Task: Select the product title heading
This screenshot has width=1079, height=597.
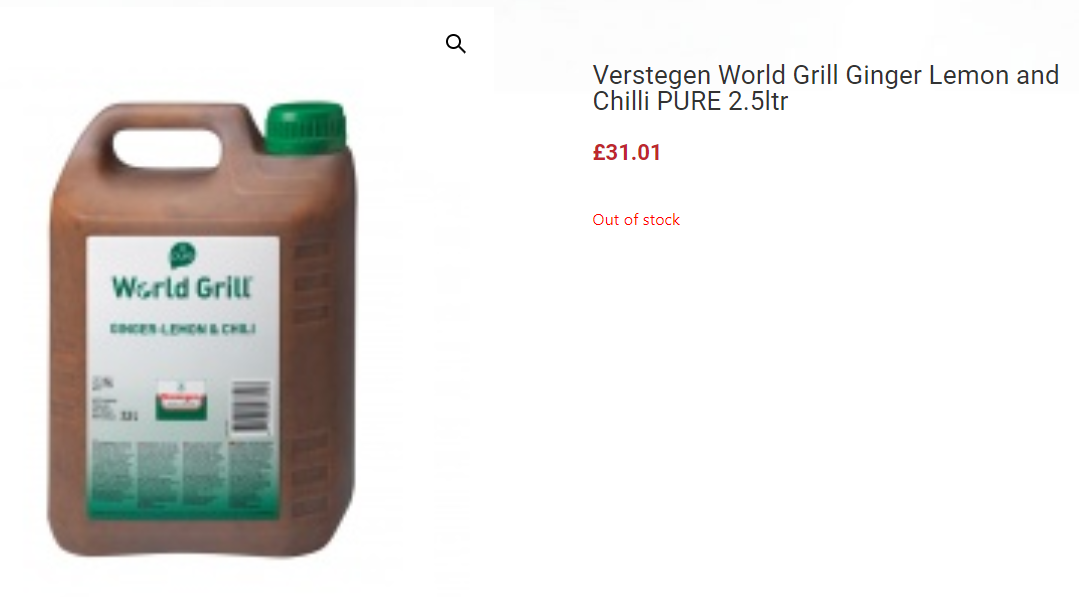Action: pyautogui.click(x=826, y=88)
